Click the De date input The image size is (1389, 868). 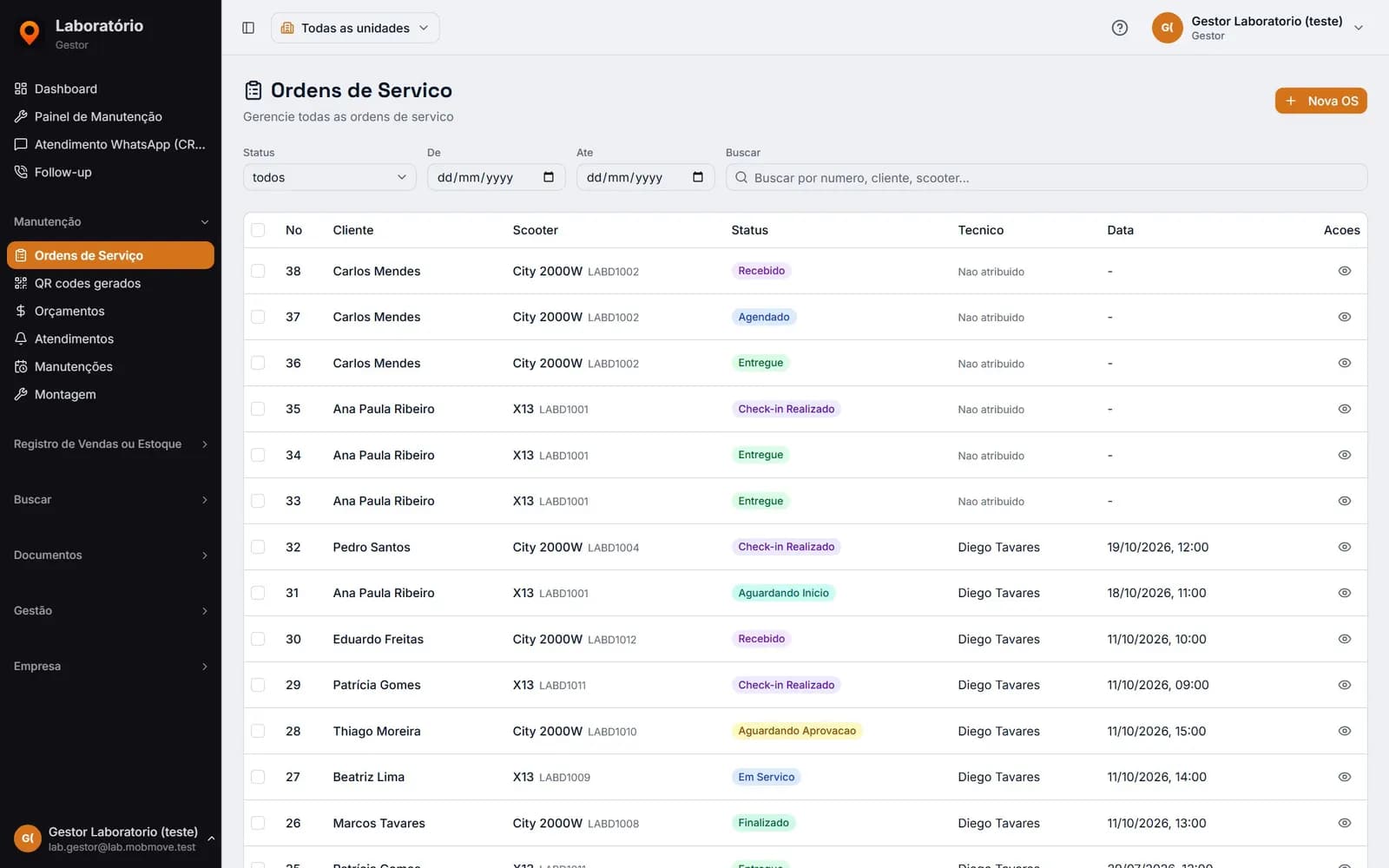496,177
